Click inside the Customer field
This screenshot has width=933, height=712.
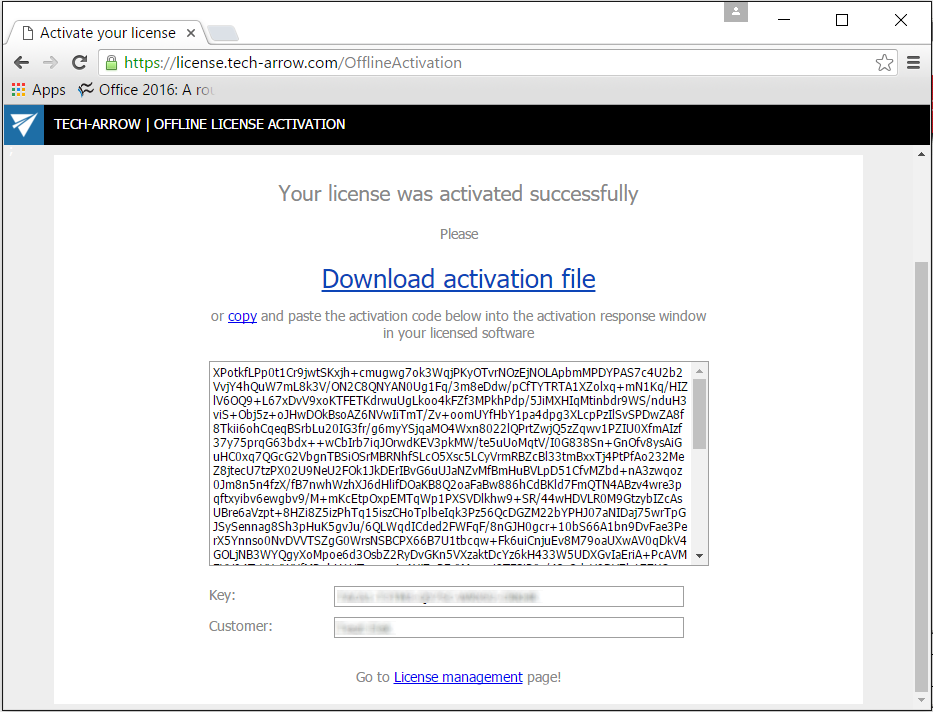508,627
